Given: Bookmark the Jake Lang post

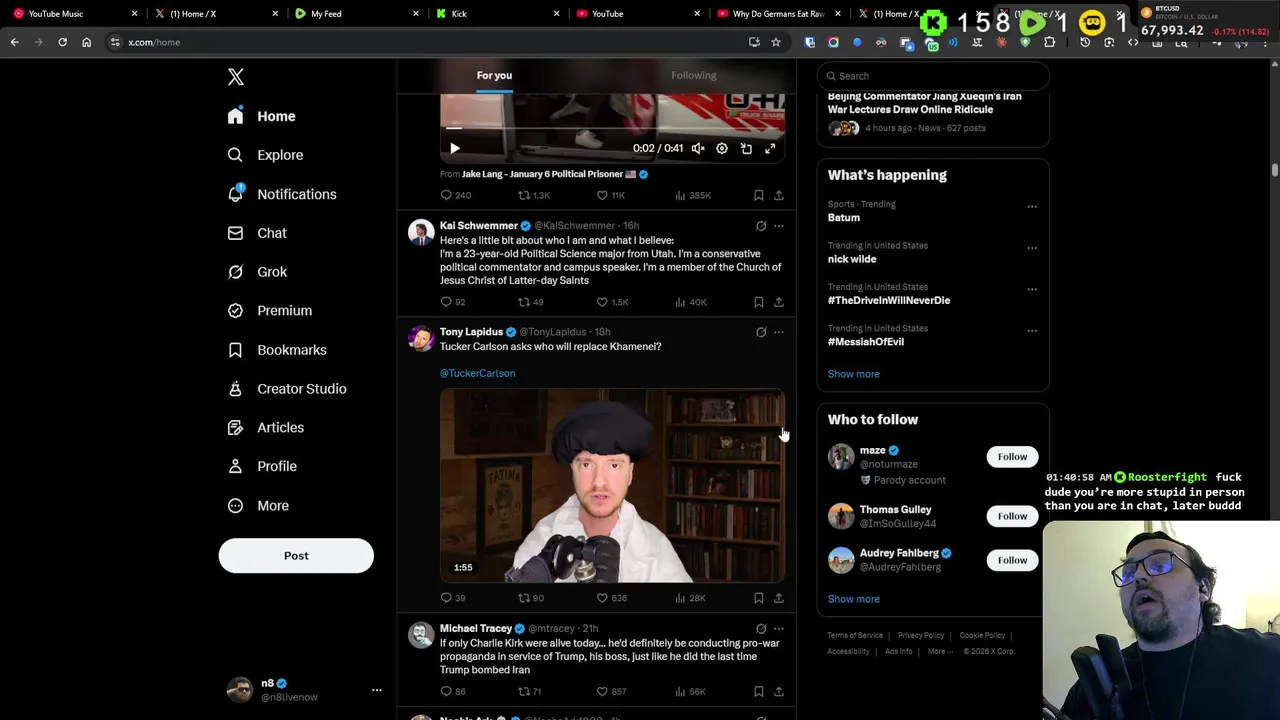Looking at the screenshot, I should pos(759,195).
